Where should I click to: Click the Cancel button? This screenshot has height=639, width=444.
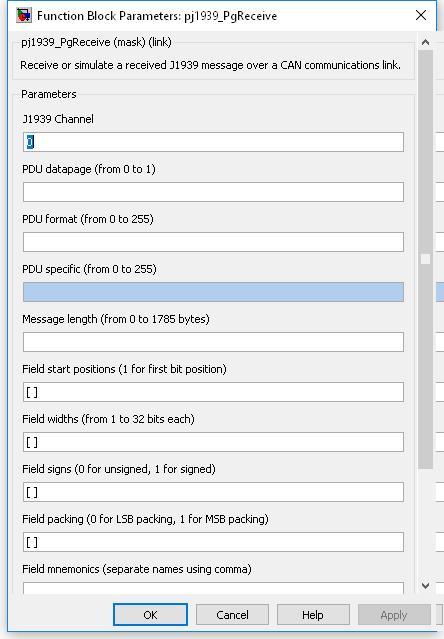232,615
